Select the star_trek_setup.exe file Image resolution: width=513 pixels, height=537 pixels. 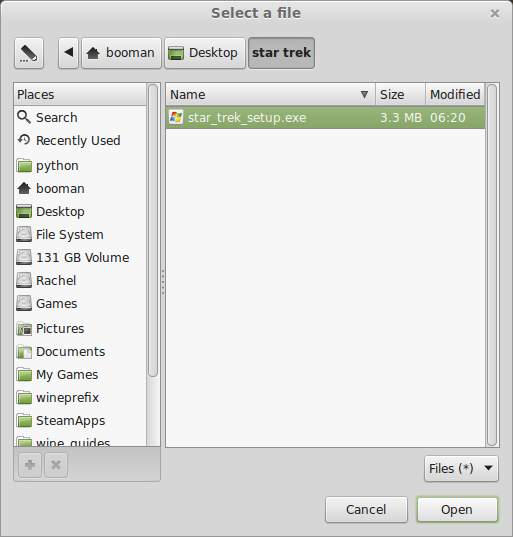point(325,117)
